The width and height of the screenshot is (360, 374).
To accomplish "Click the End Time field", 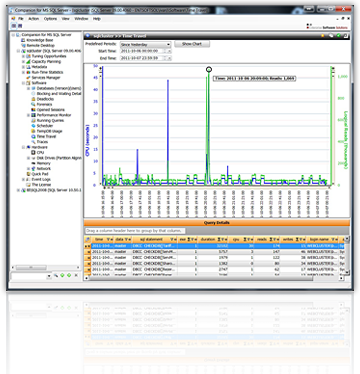I will [145, 58].
